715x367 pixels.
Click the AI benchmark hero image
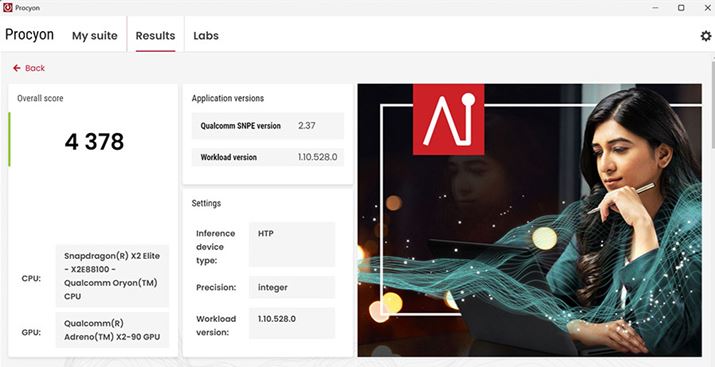pos(529,220)
